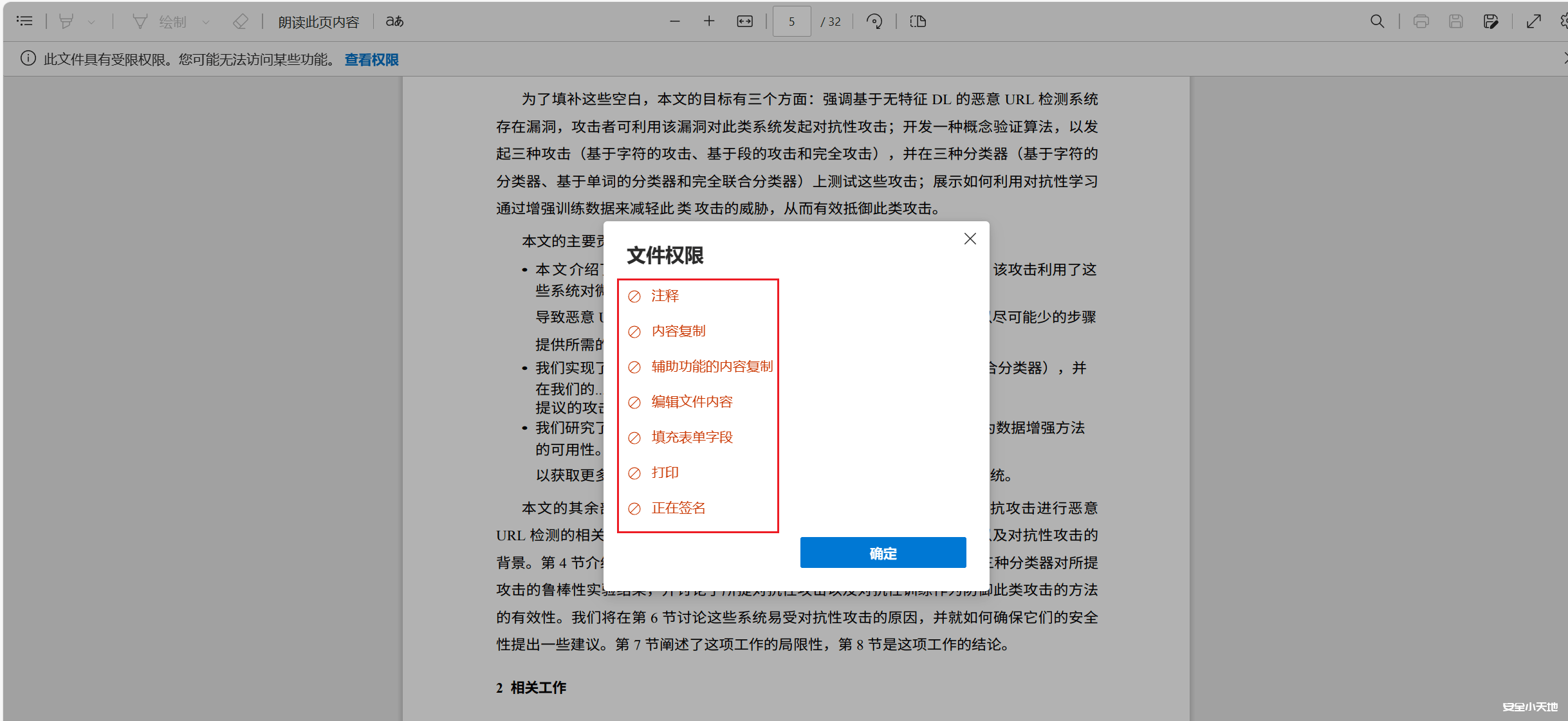This screenshot has width=1568, height=721.
Task: Enter full screen reading mode
Action: point(1535,21)
